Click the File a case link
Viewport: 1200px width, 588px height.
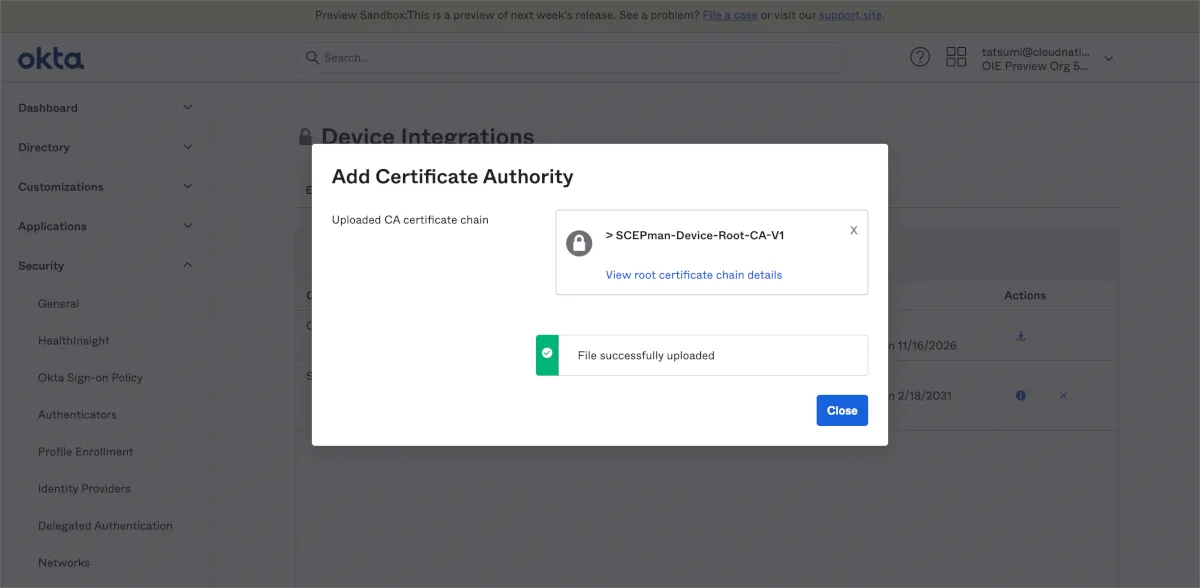(x=729, y=15)
